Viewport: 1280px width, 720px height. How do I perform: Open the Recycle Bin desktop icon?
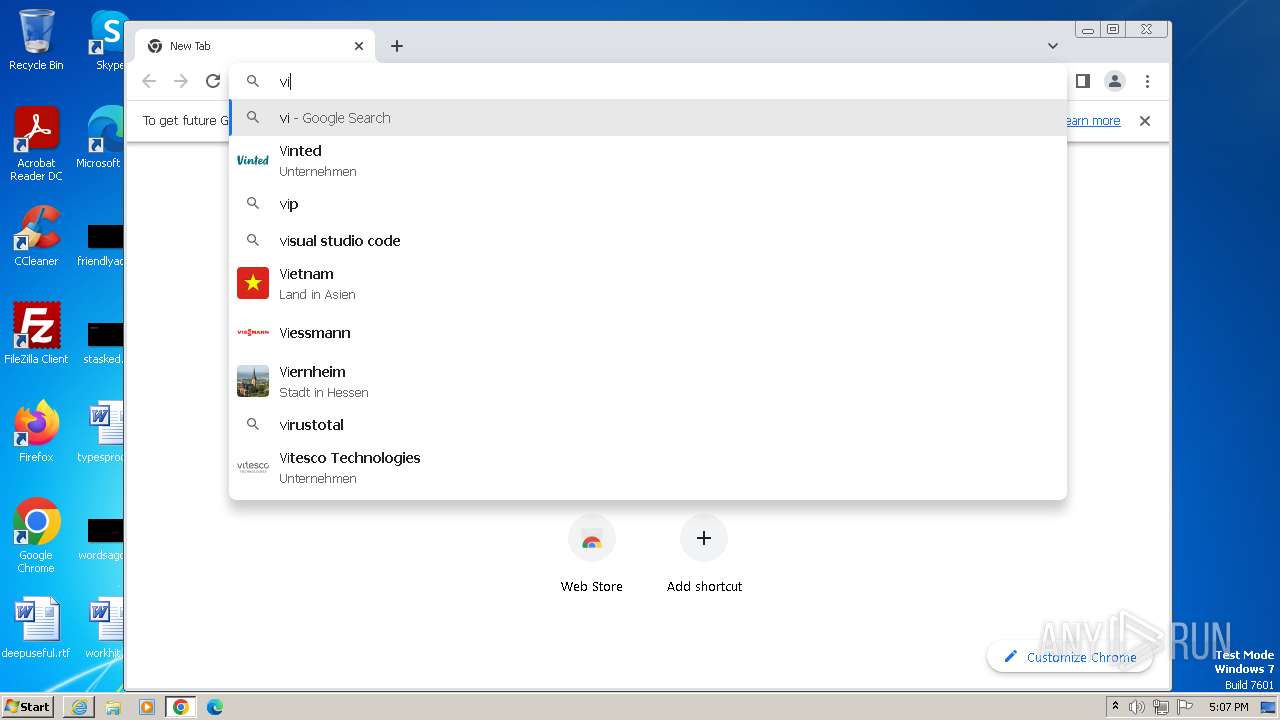pyautogui.click(x=36, y=40)
